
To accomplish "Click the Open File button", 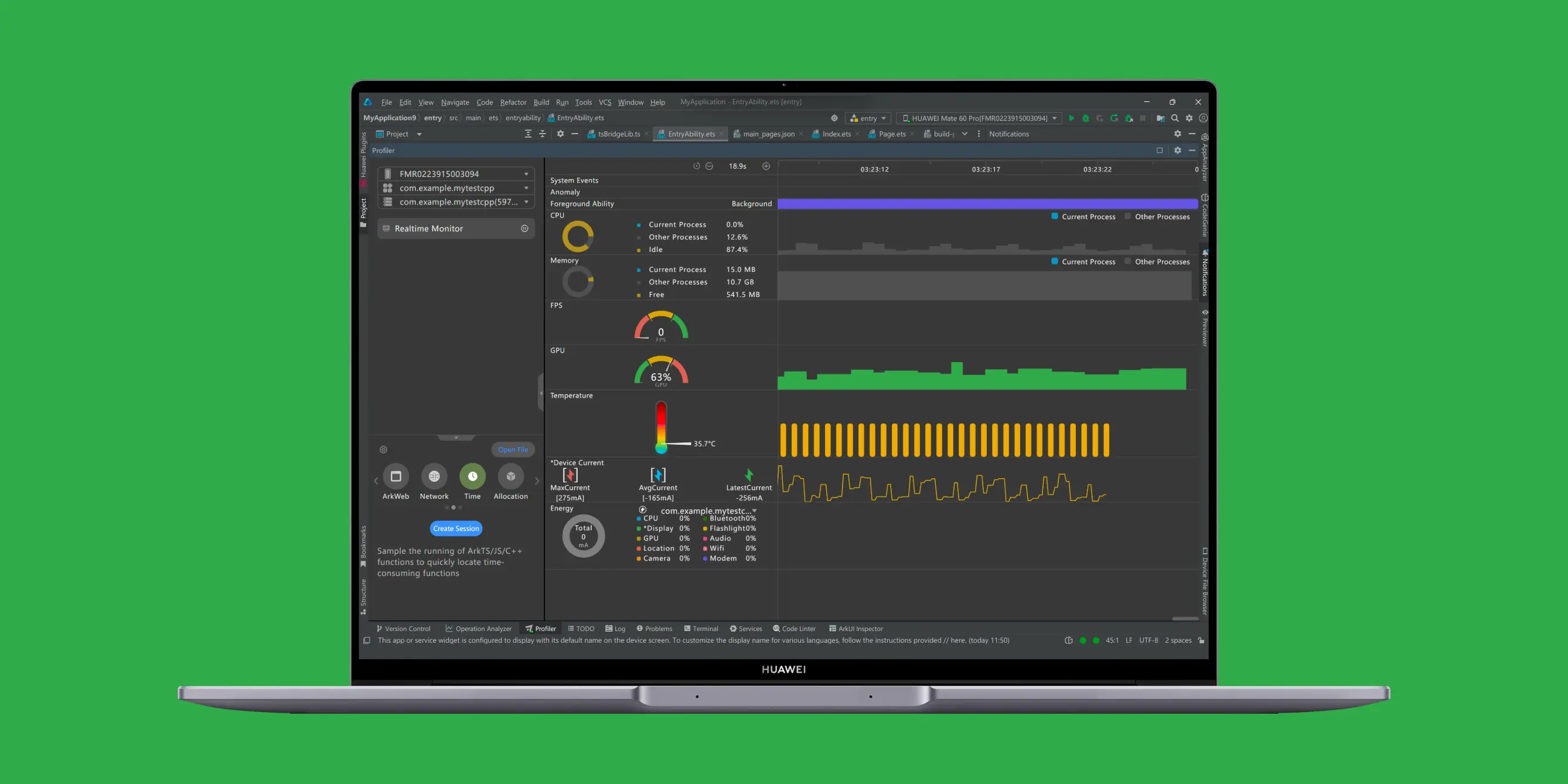I will point(513,450).
